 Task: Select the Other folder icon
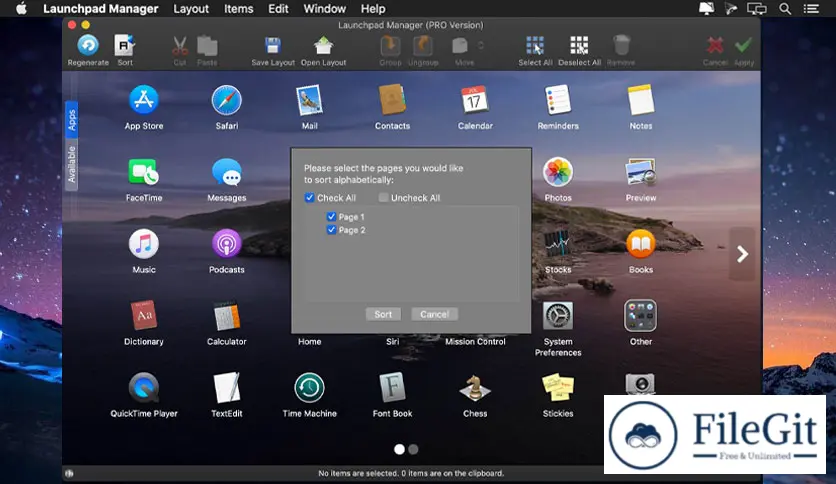click(640, 316)
